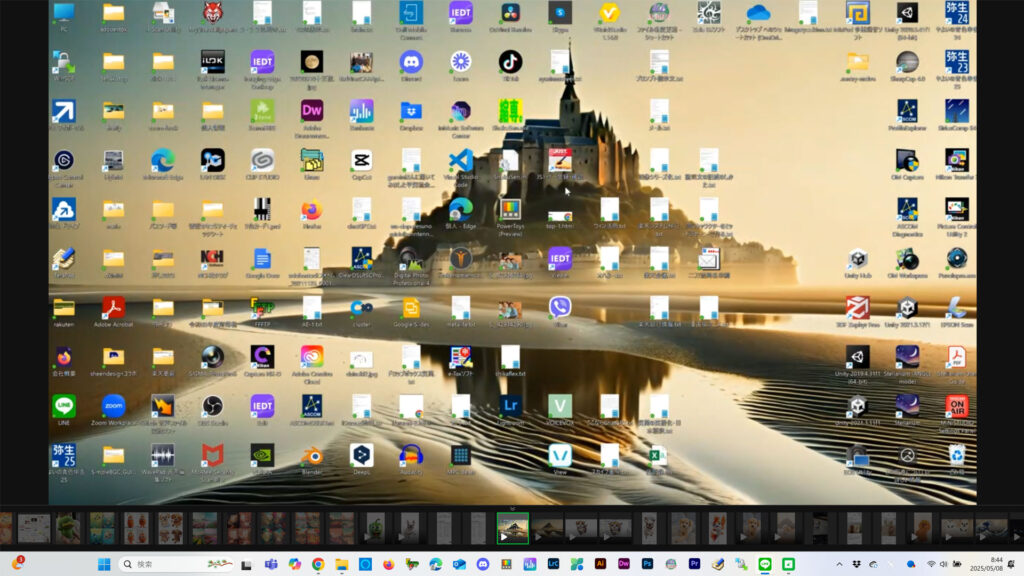Screen dimensions: 1024x576
Task: Open Adobe Creative Cloud desktop icon
Action: (x=312, y=357)
